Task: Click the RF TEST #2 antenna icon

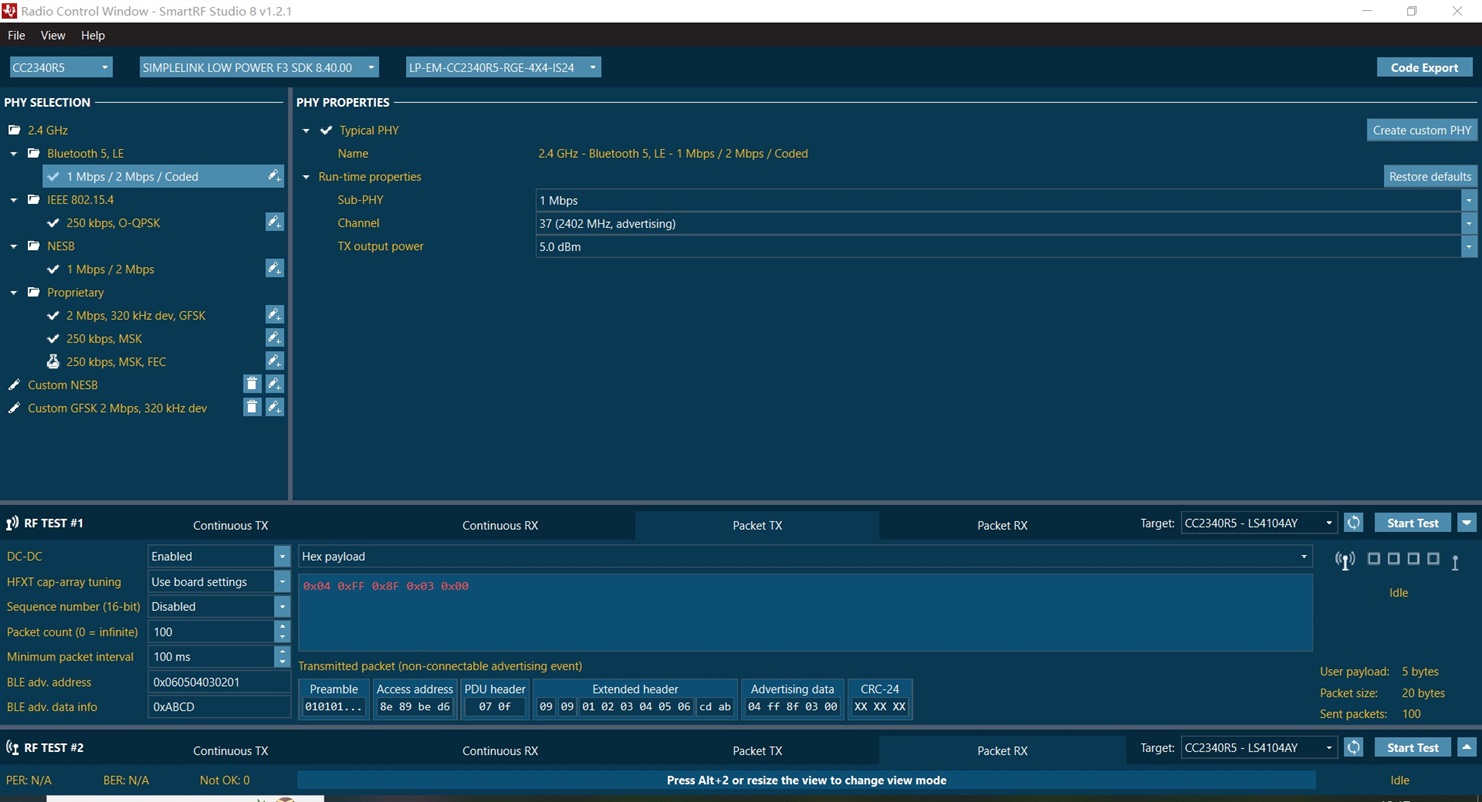Action: [x=13, y=747]
